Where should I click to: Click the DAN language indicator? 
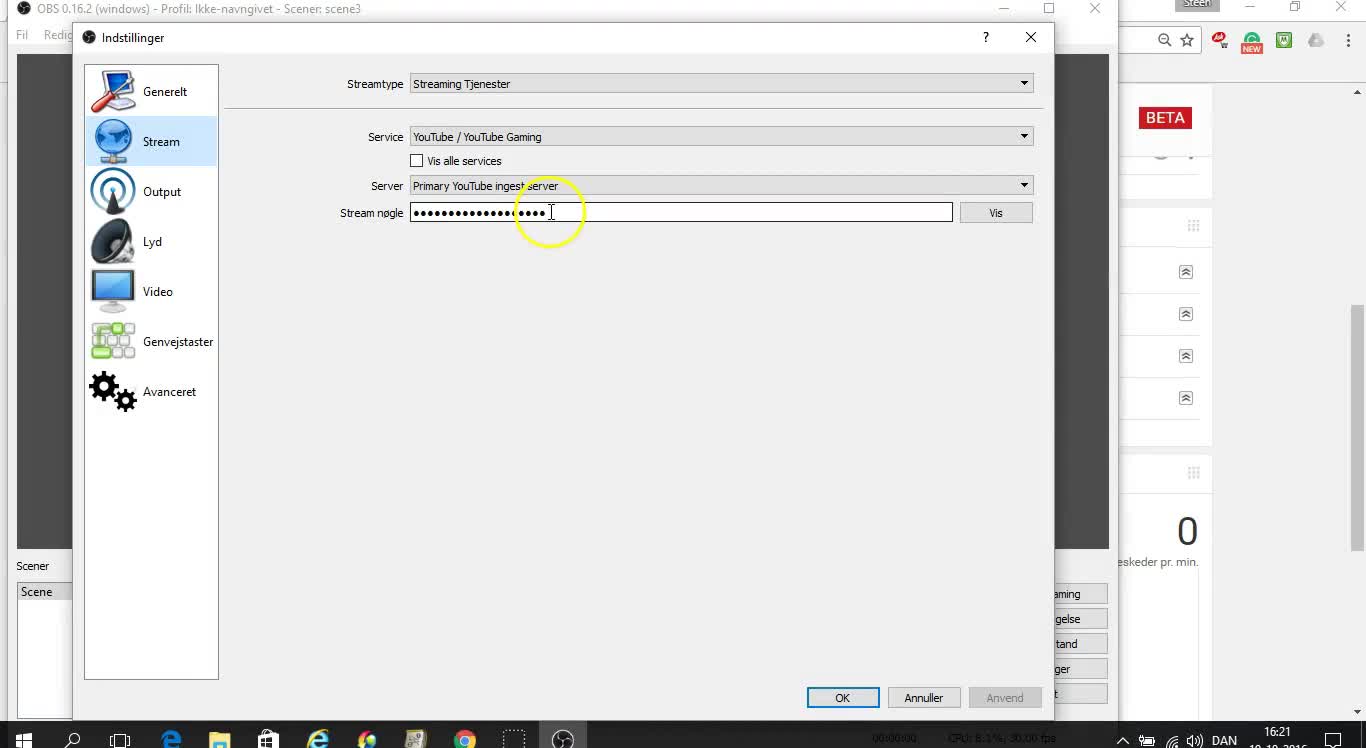[x=1224, y=741]
